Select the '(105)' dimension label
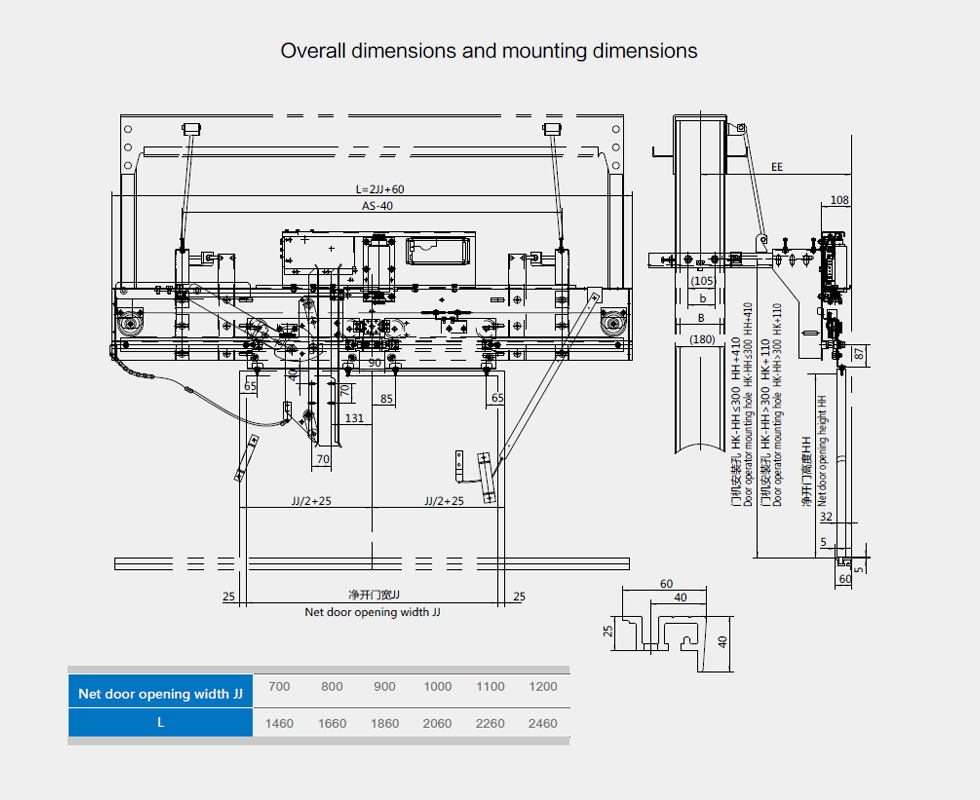Image resolution: width=980 pixels, height=800 pixels. [x=703, y=281]
